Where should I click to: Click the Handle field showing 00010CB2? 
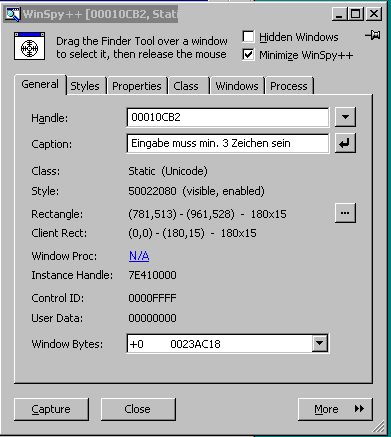click(x=228, y=117)
